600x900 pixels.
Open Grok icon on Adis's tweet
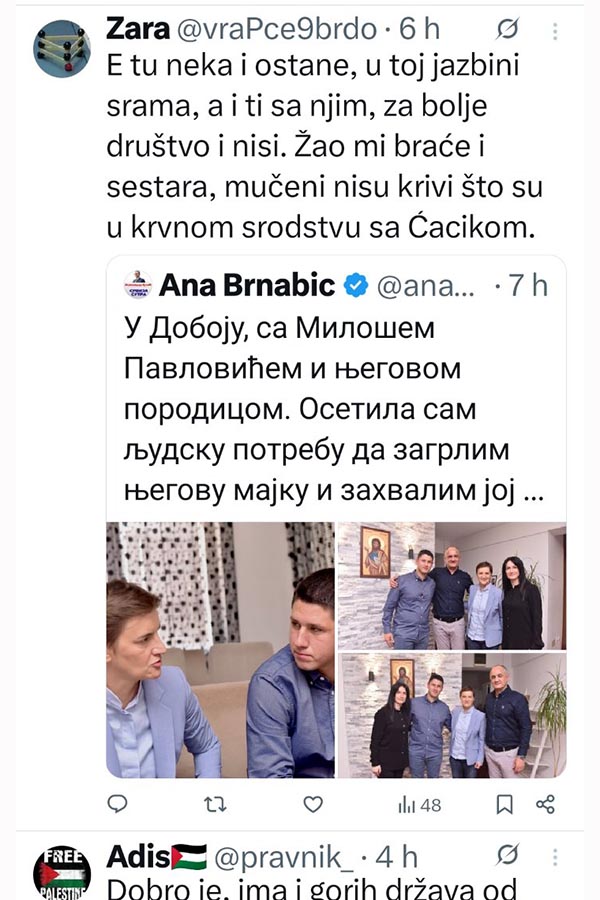(508, 855)
